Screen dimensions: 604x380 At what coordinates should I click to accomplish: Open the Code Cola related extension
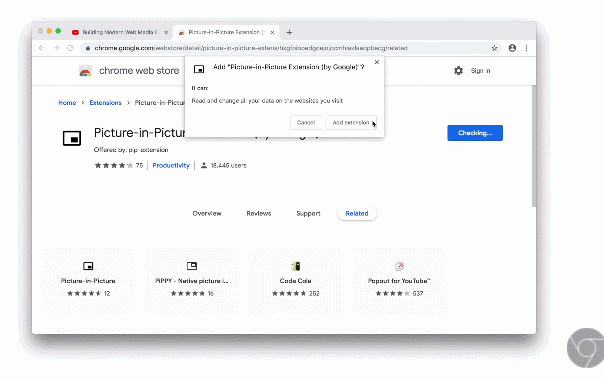click(295, 281)
